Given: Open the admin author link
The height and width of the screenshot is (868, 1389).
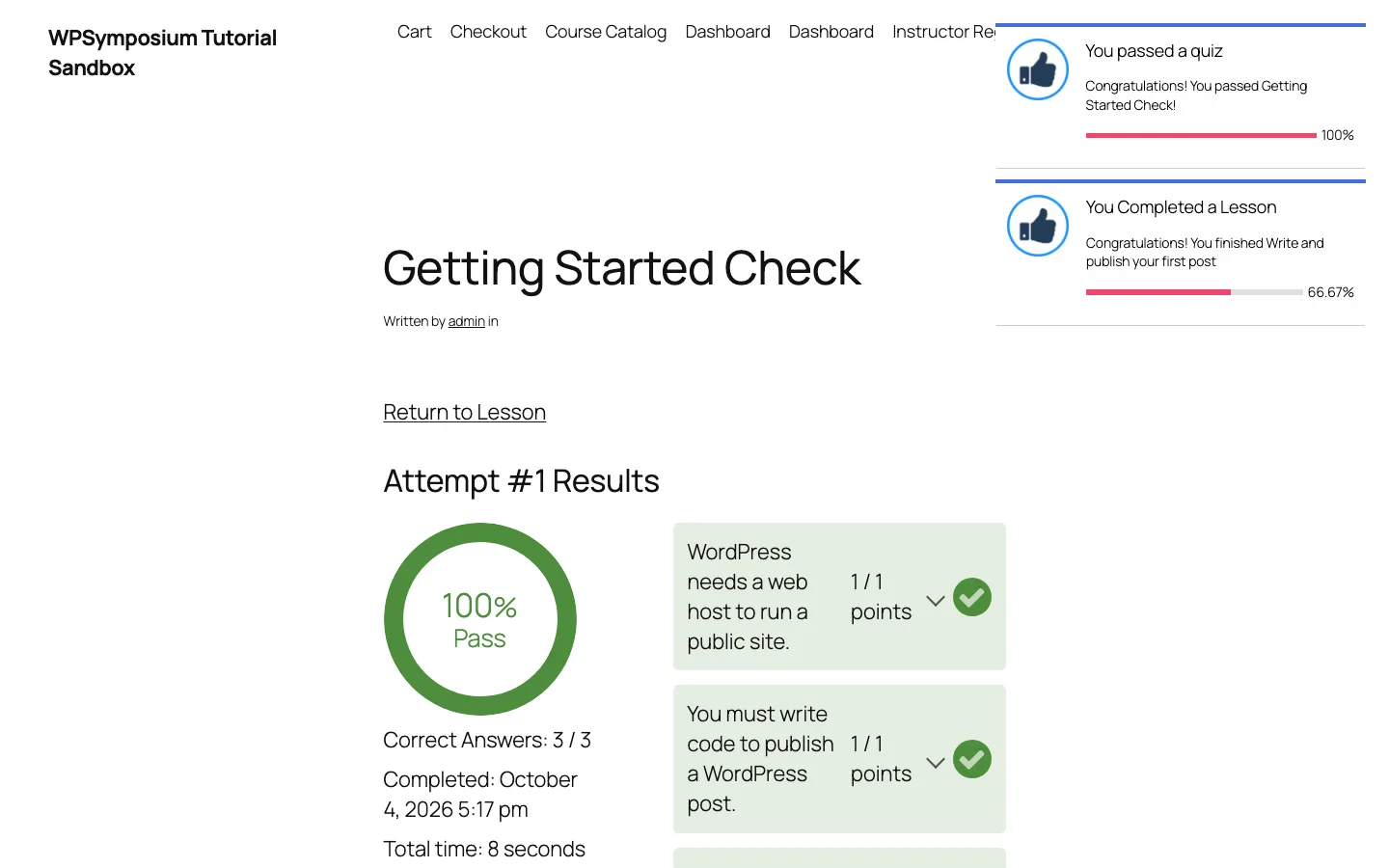Looking at the screenshot, I should pyautogui.click(x=467, y=321).
